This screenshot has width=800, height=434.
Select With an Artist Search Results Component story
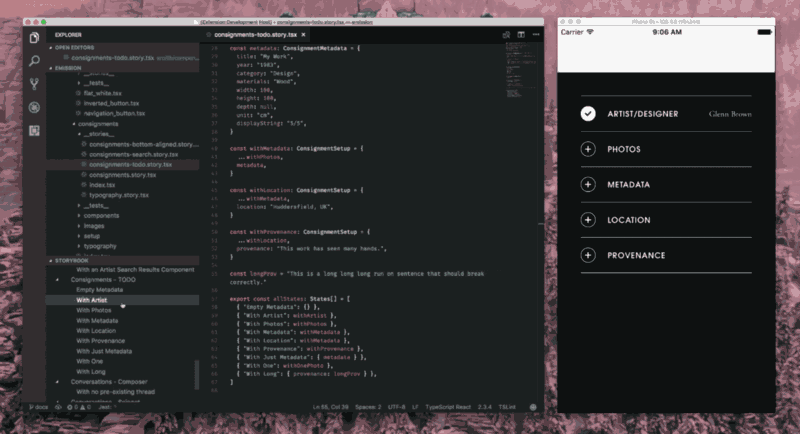pyautogui.click(x=135, y=269)
